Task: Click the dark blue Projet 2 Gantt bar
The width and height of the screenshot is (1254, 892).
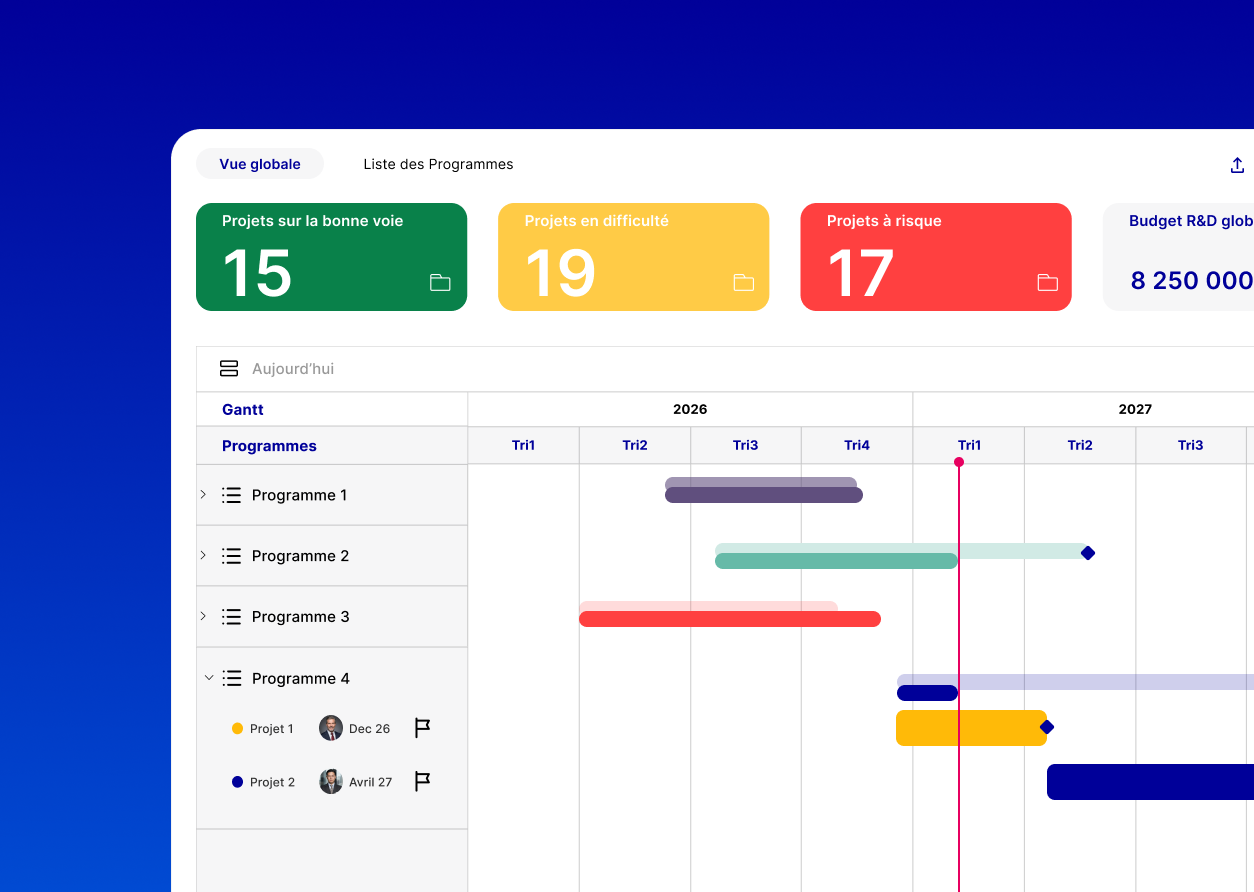Action: [x=1150, y=782]
